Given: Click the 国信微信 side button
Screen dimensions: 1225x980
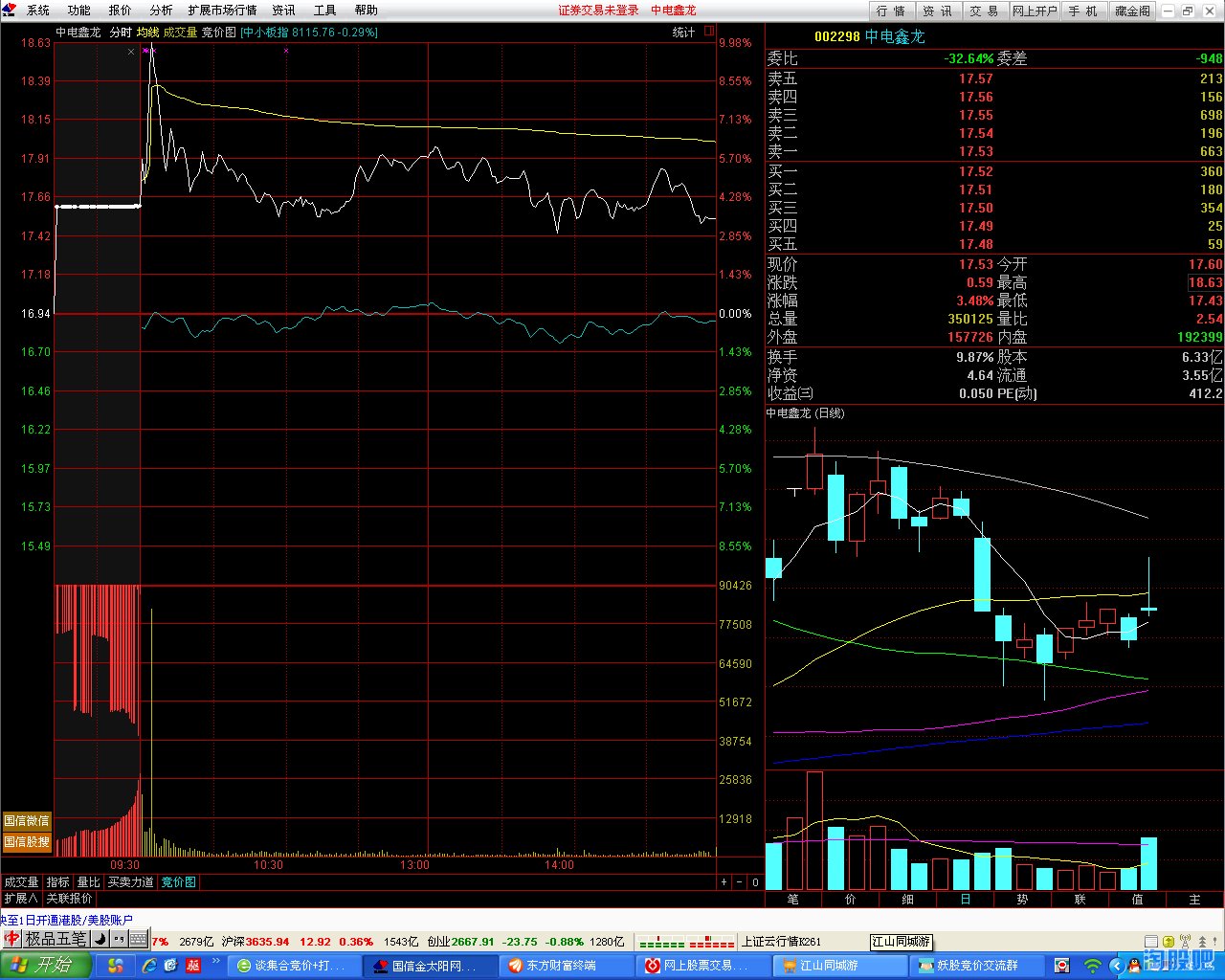Looking at the screenshot, I should pos(27,821).
